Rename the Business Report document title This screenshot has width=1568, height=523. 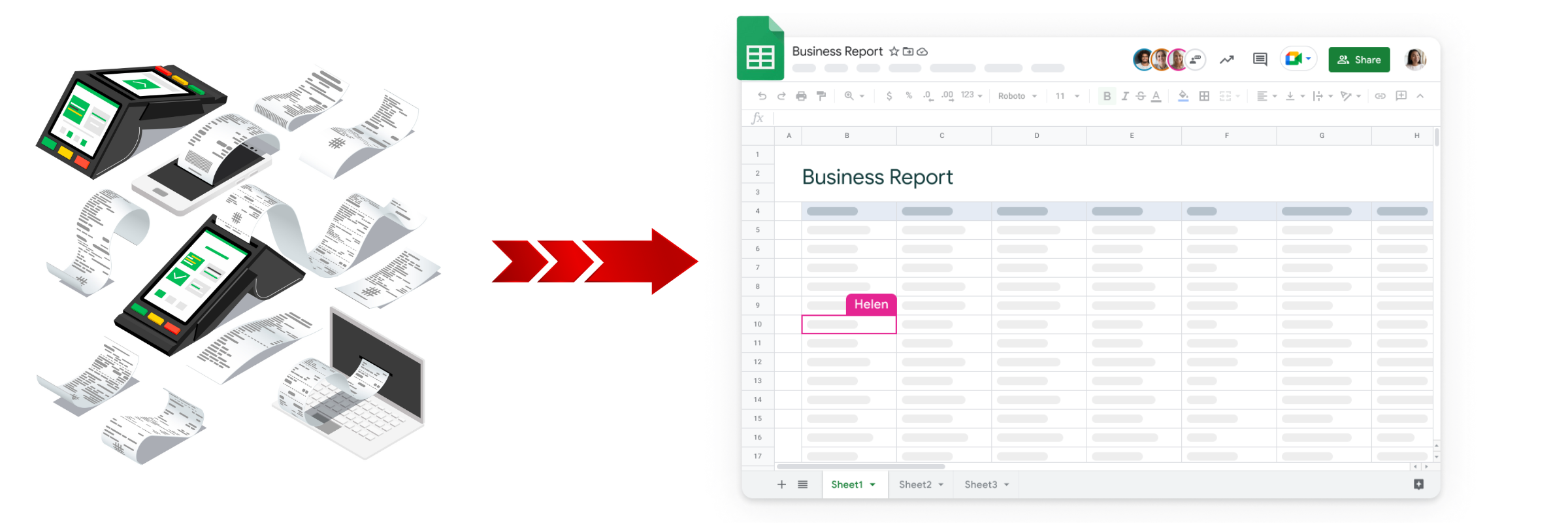[837, 51]
